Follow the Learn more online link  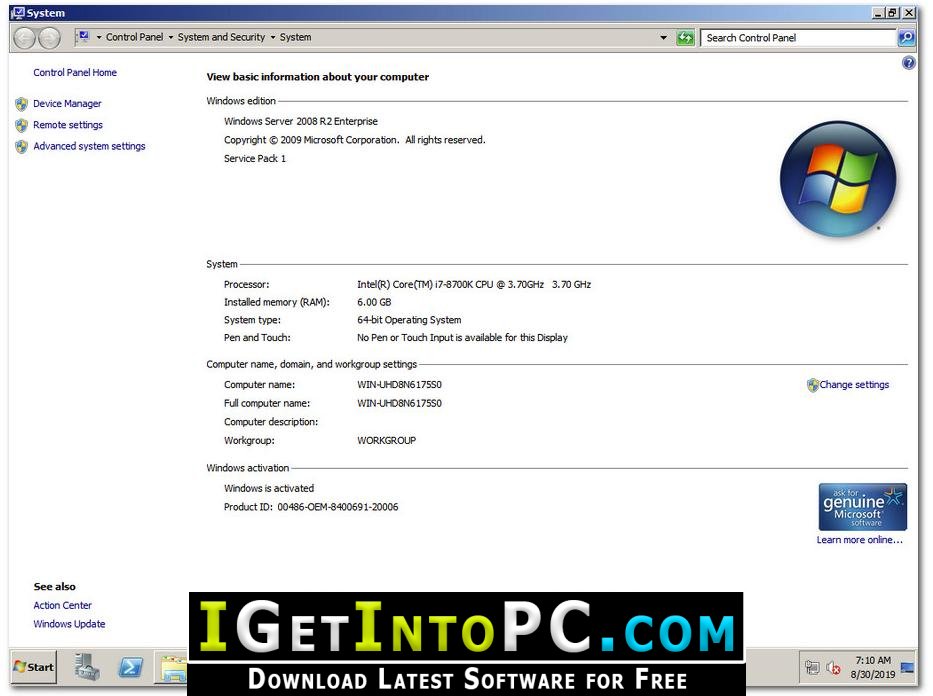coord(860,540)
